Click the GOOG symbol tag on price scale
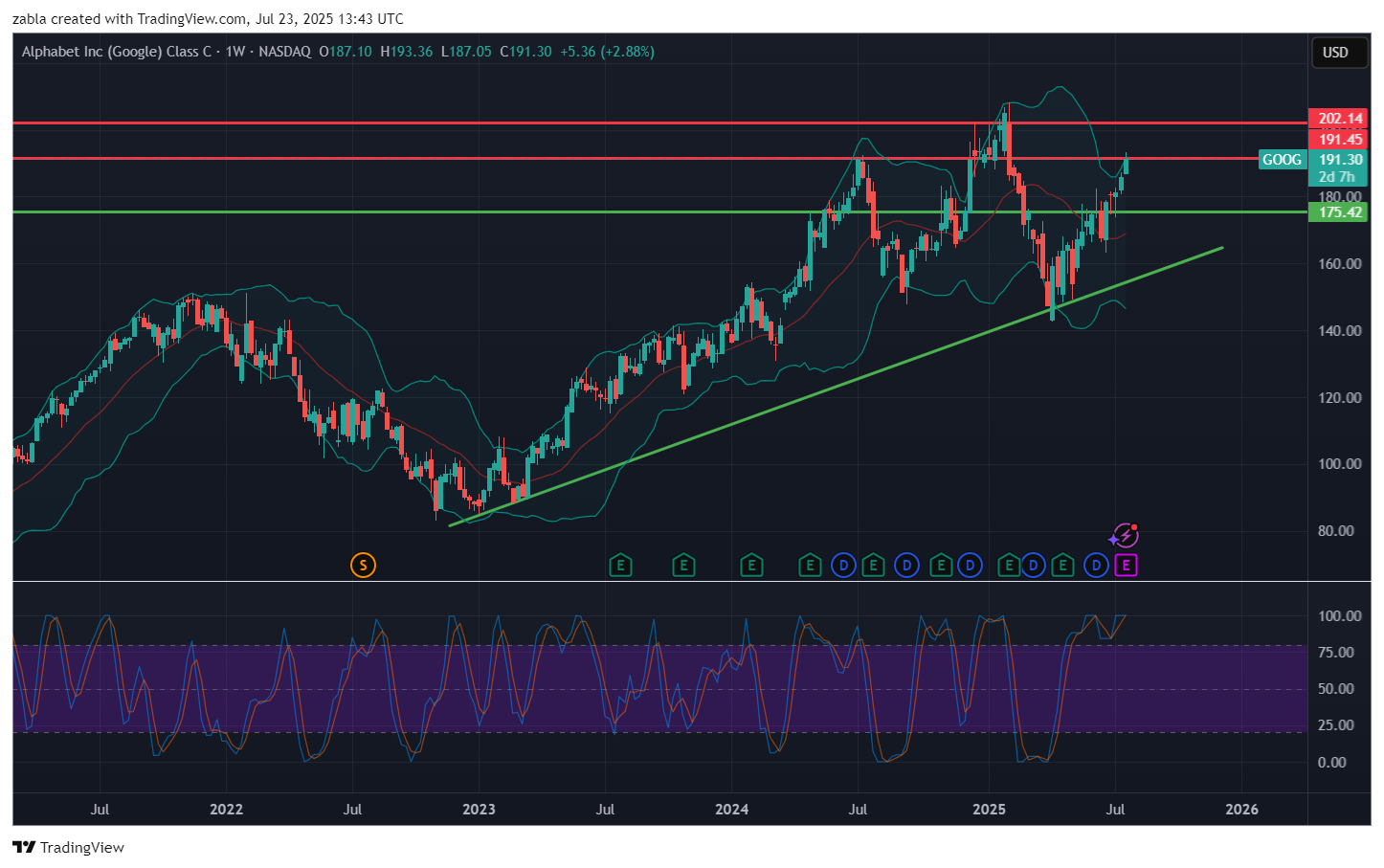Viewport: 1384px width, 868px height. (1282, 160)
